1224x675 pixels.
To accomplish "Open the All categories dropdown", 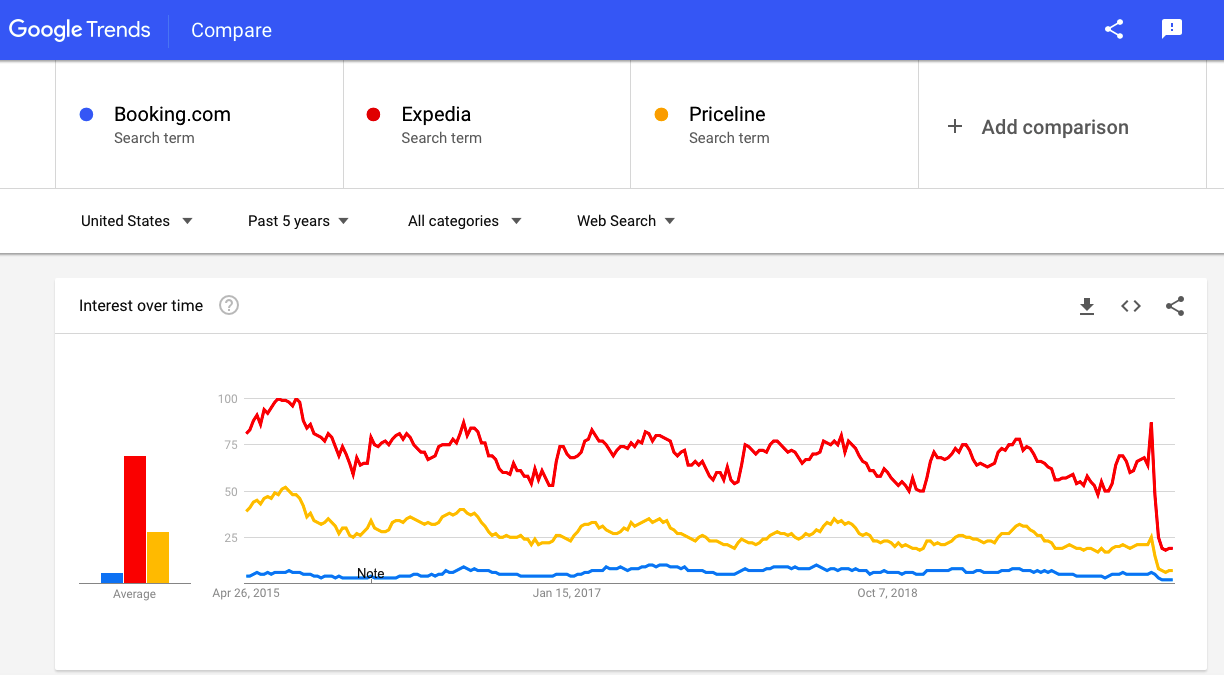I will pos(464,221).
